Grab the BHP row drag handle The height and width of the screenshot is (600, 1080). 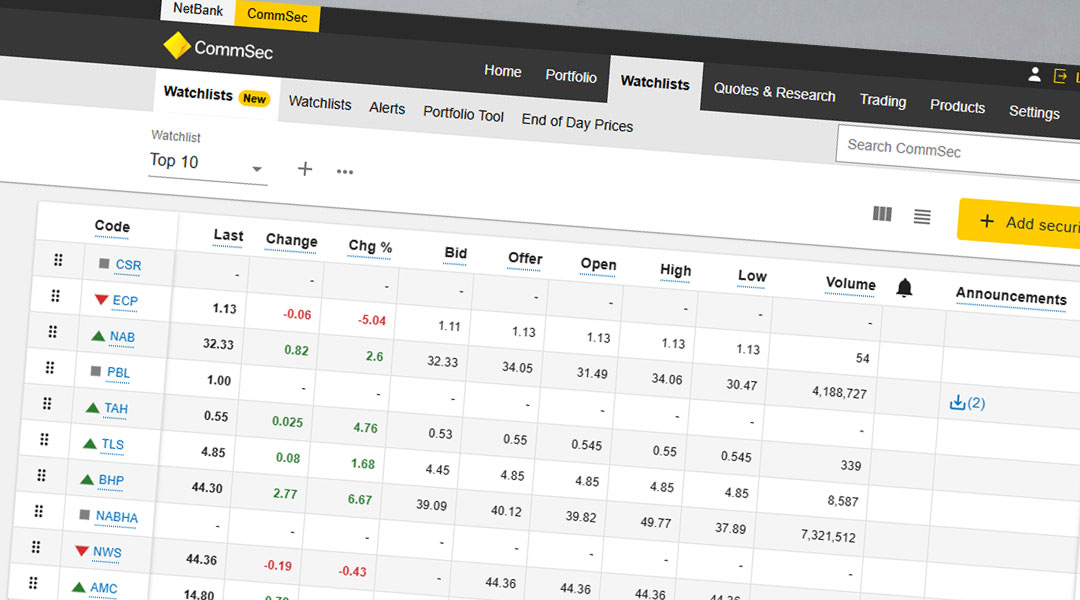(41, 475)
